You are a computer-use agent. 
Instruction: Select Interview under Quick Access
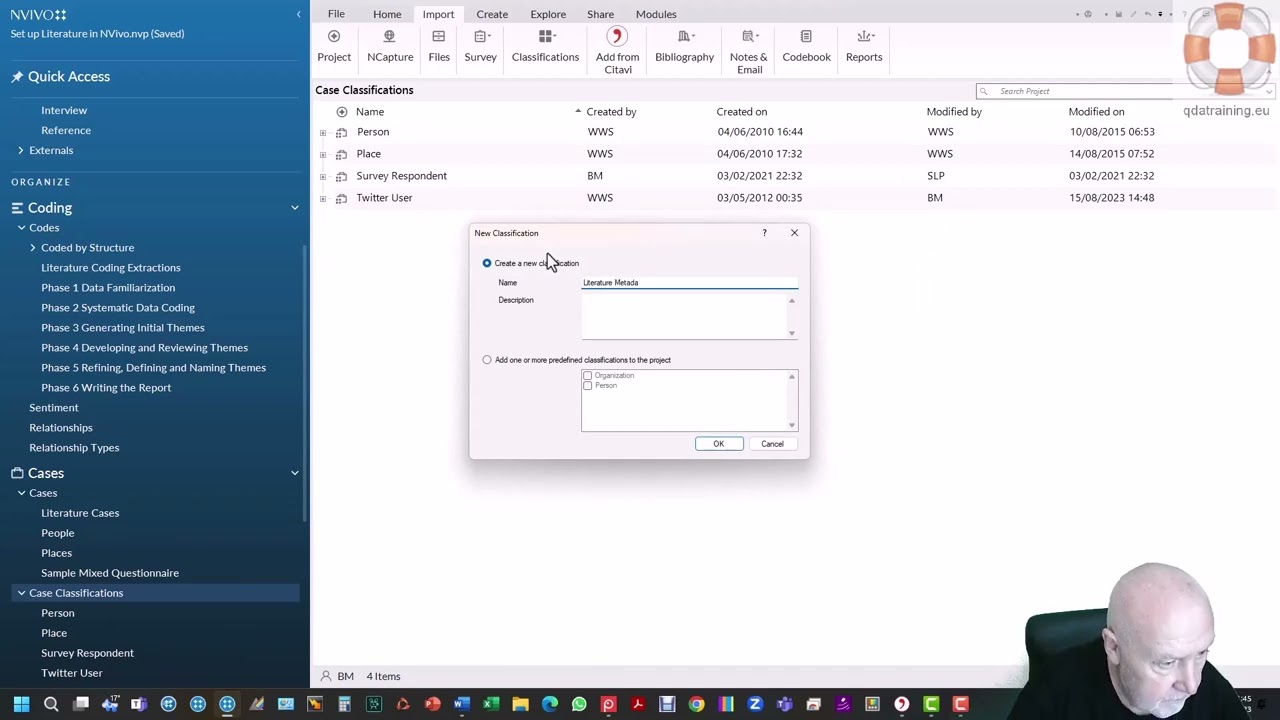pyautogui.click(x=64, y=110)
